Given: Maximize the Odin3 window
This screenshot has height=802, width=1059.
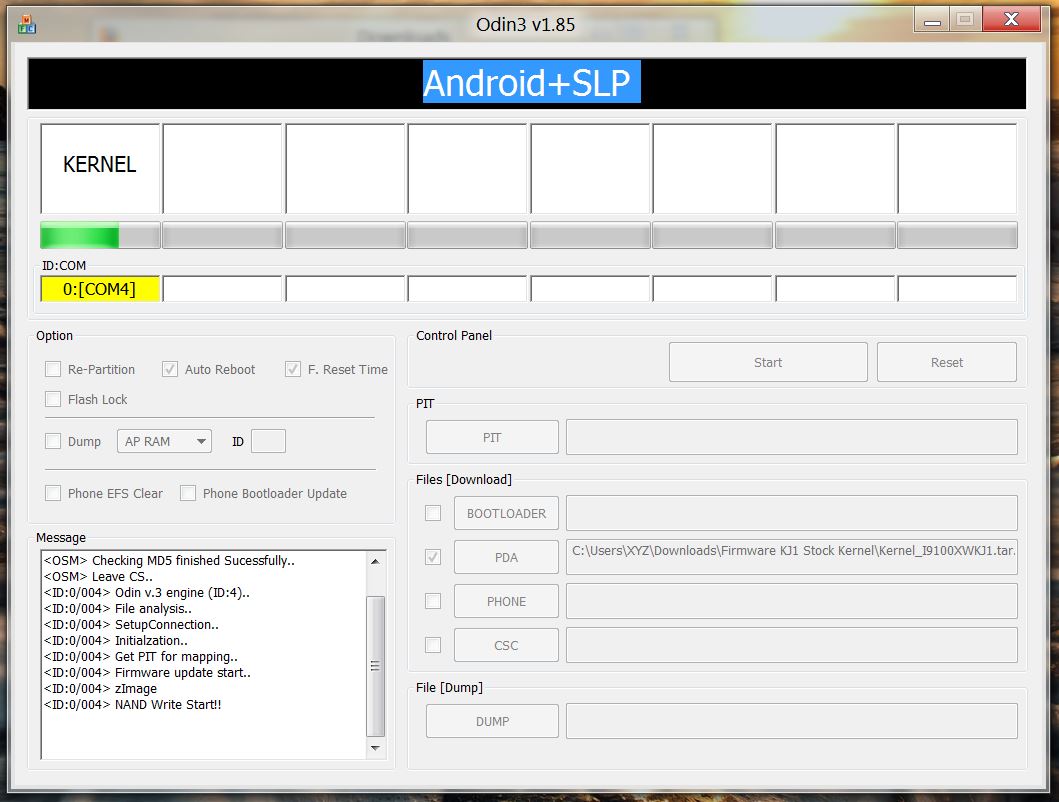Looking at the screenshot, I should point(966,20).
